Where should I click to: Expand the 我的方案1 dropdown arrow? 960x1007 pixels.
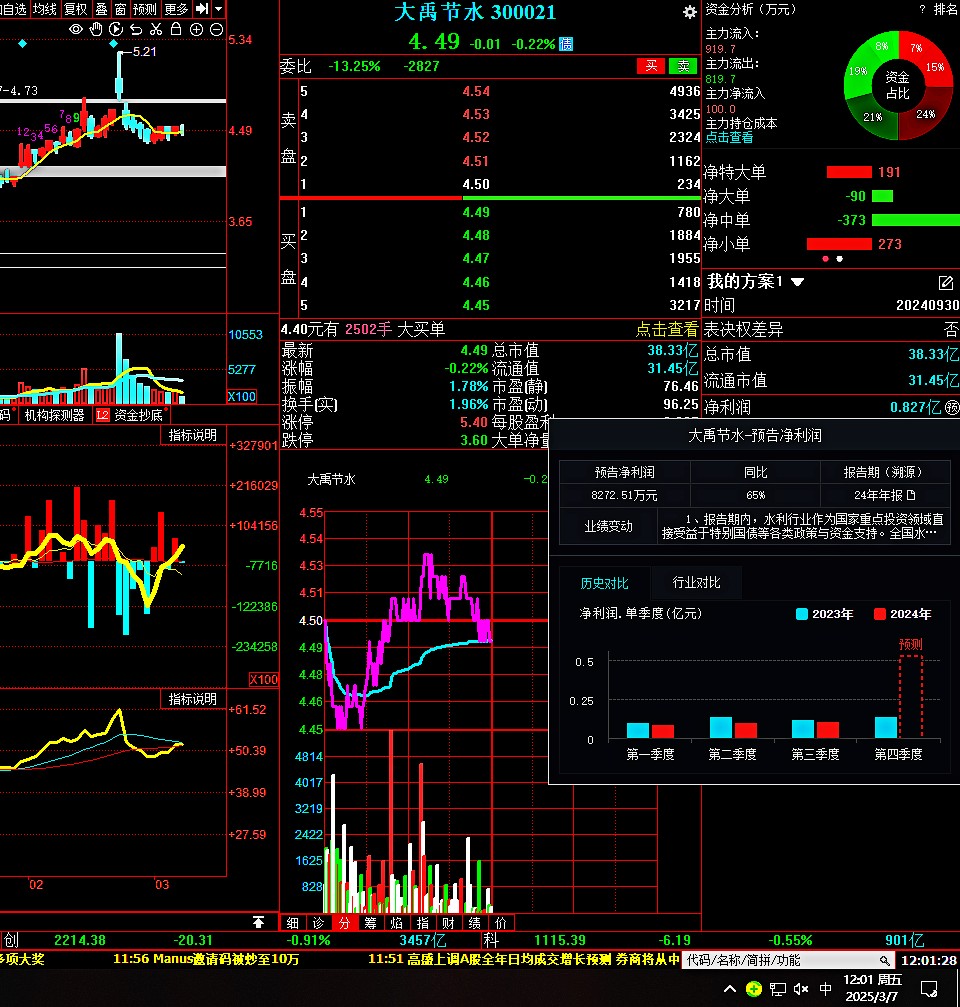tap(798, 282)
